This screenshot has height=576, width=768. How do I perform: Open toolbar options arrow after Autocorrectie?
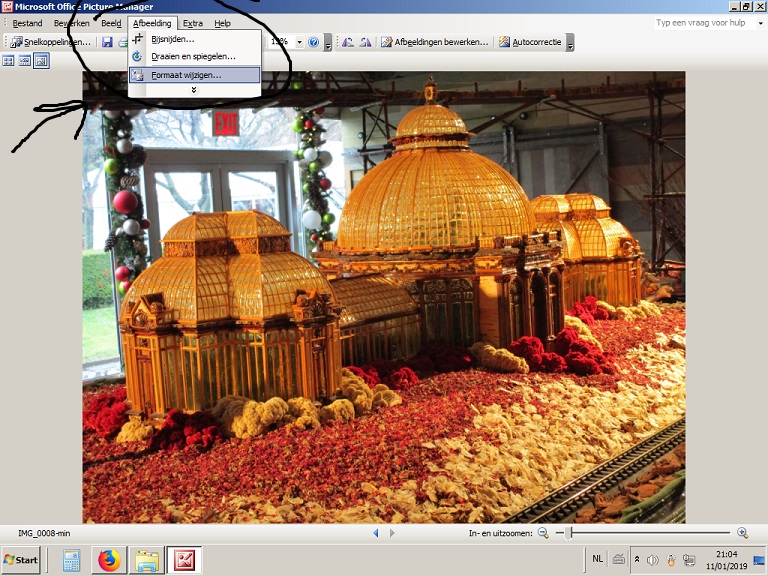570,43
